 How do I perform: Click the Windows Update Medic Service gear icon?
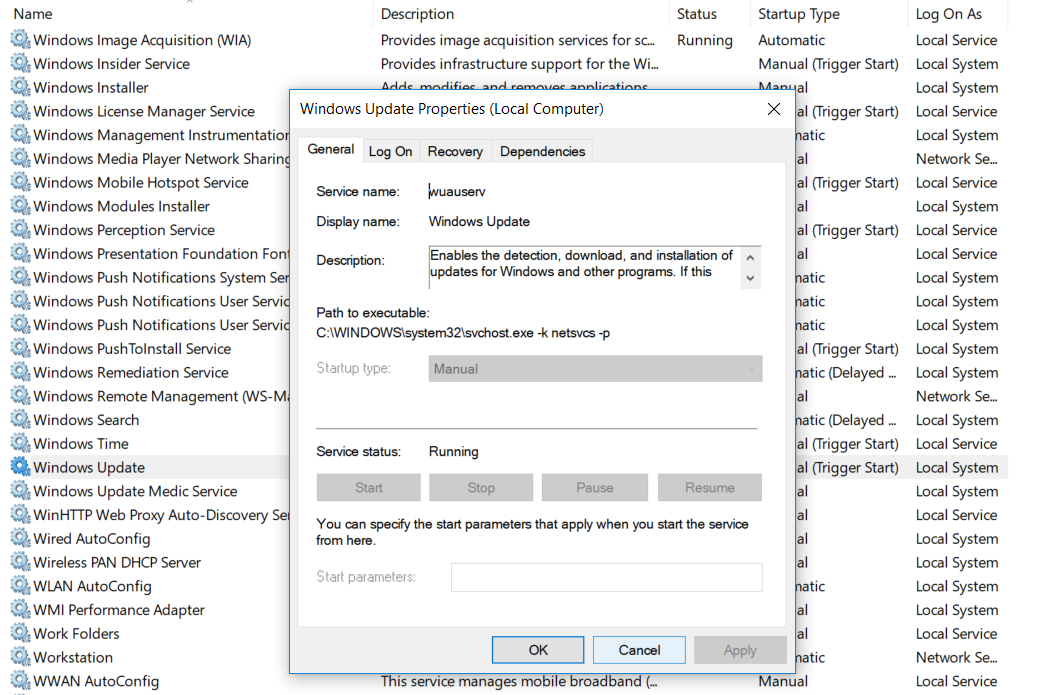tap(21, 491)
